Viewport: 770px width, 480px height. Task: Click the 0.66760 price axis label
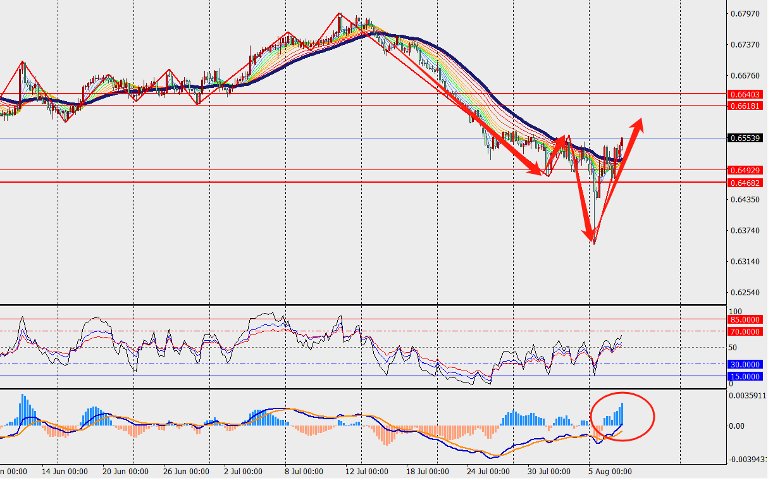point(744,76)
